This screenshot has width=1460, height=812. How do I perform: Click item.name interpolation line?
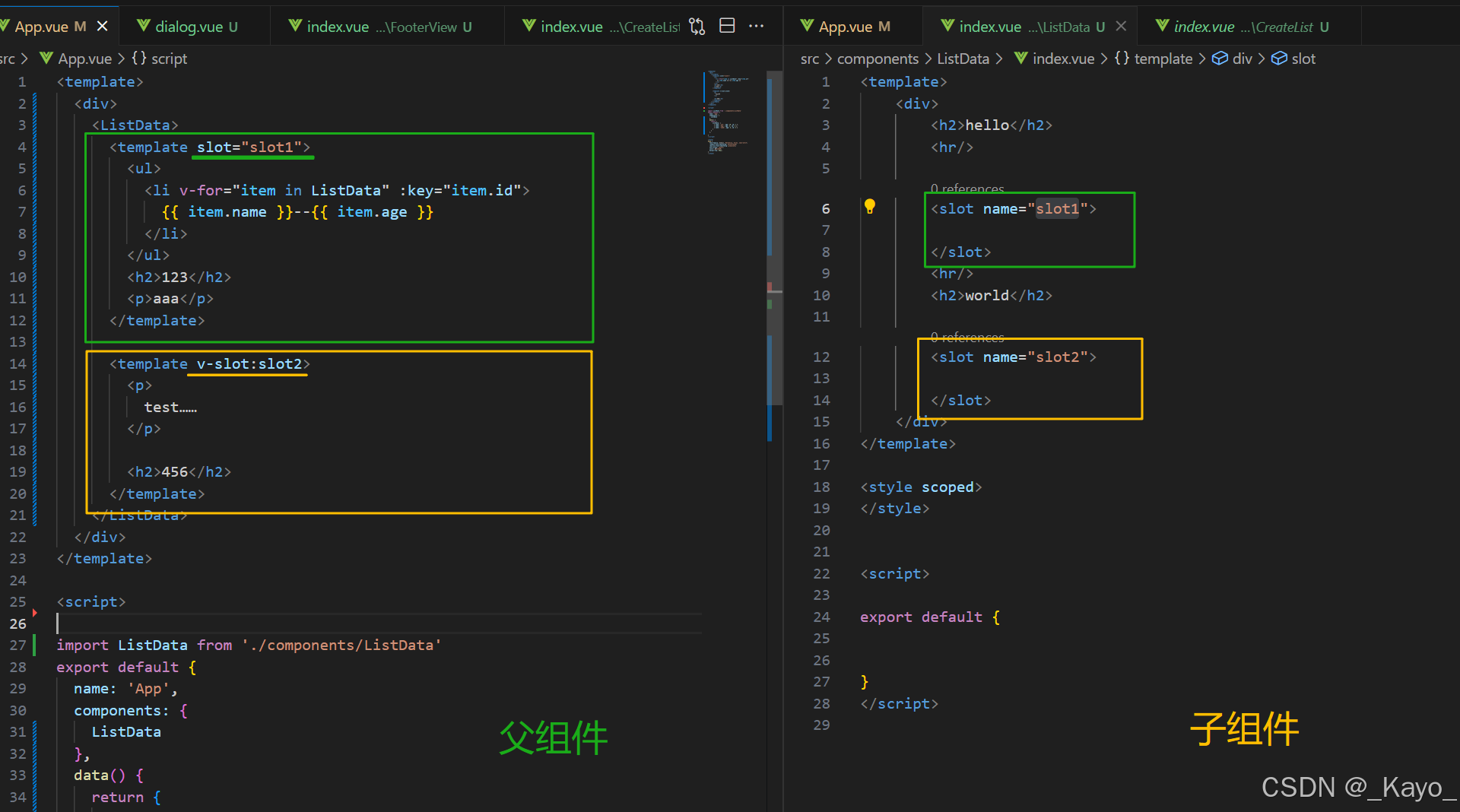pos(297,211)
